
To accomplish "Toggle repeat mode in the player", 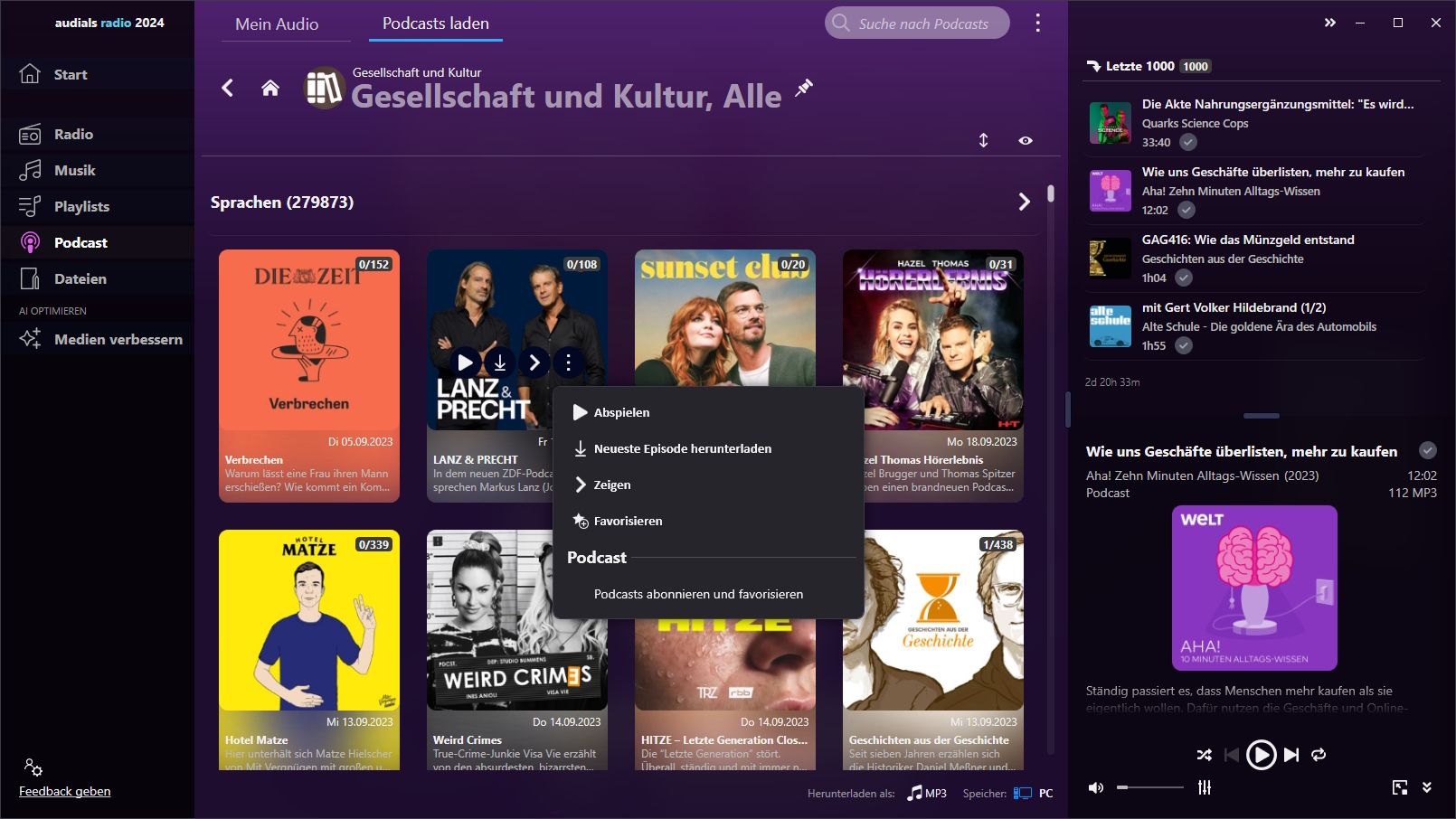I will pyautogui.click(x=1319, y=754).
